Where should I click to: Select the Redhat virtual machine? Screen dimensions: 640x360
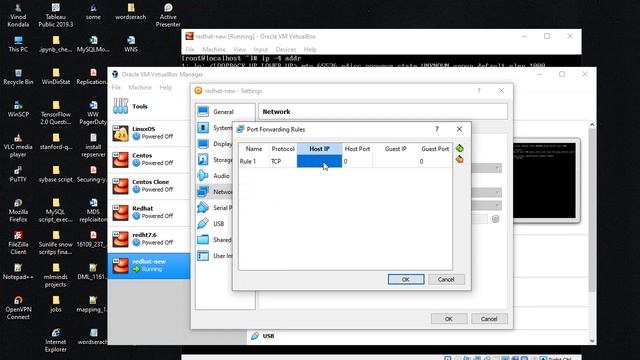click(x=149, y=213)
